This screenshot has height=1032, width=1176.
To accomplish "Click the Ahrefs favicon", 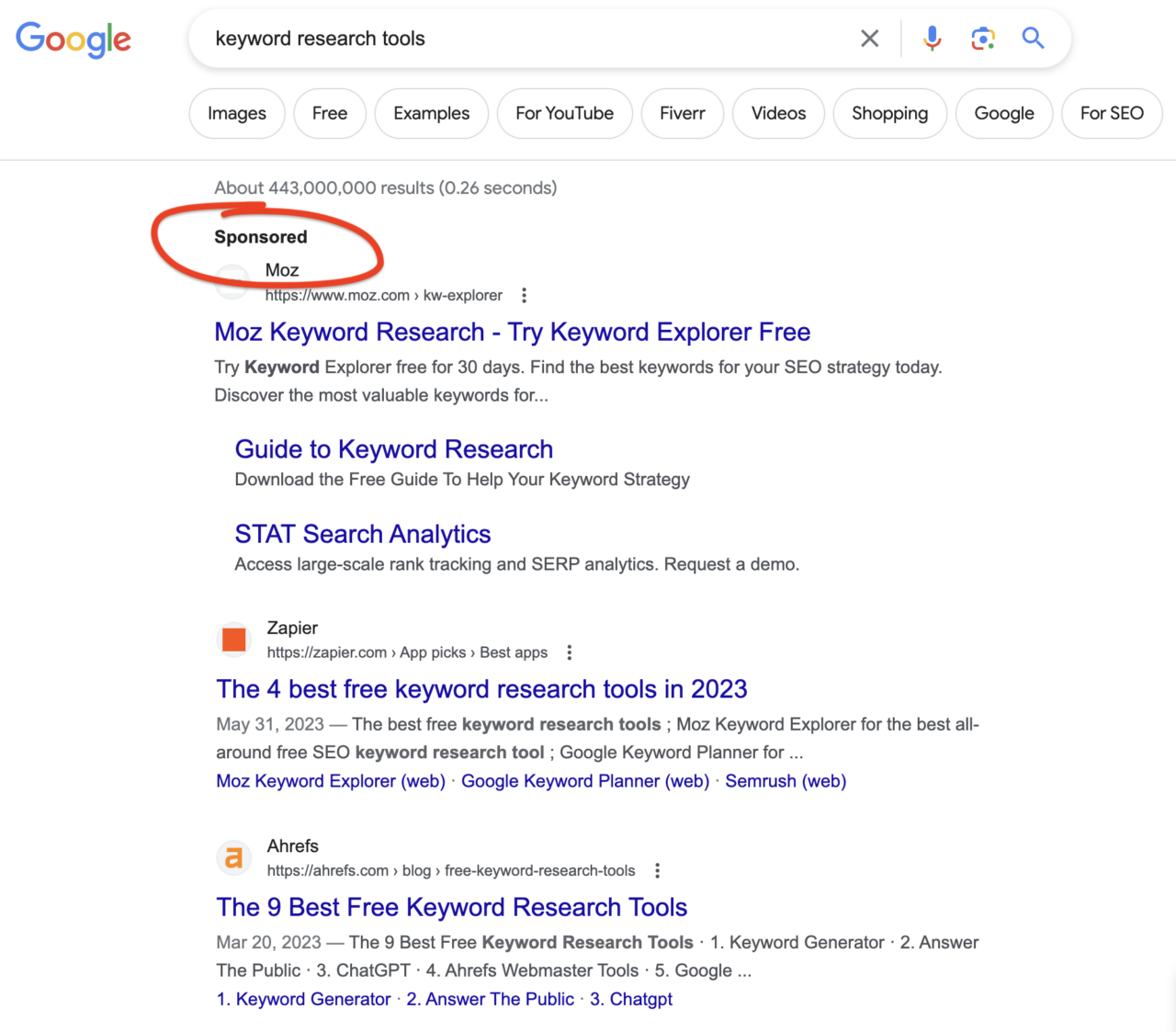I will (234, 857).
